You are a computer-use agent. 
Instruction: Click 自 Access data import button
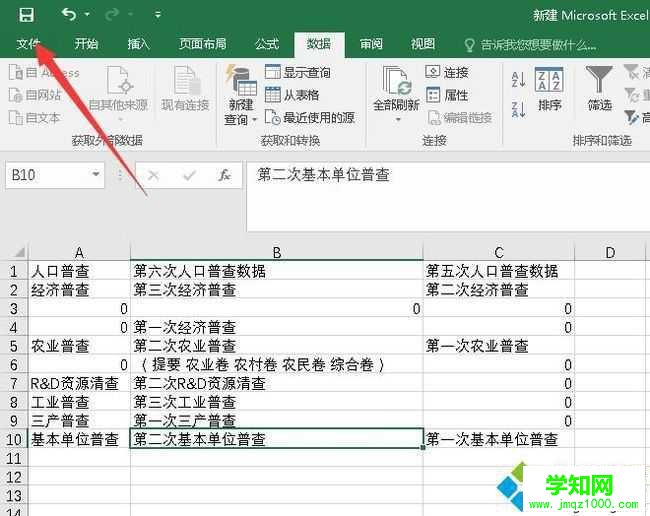44,73
